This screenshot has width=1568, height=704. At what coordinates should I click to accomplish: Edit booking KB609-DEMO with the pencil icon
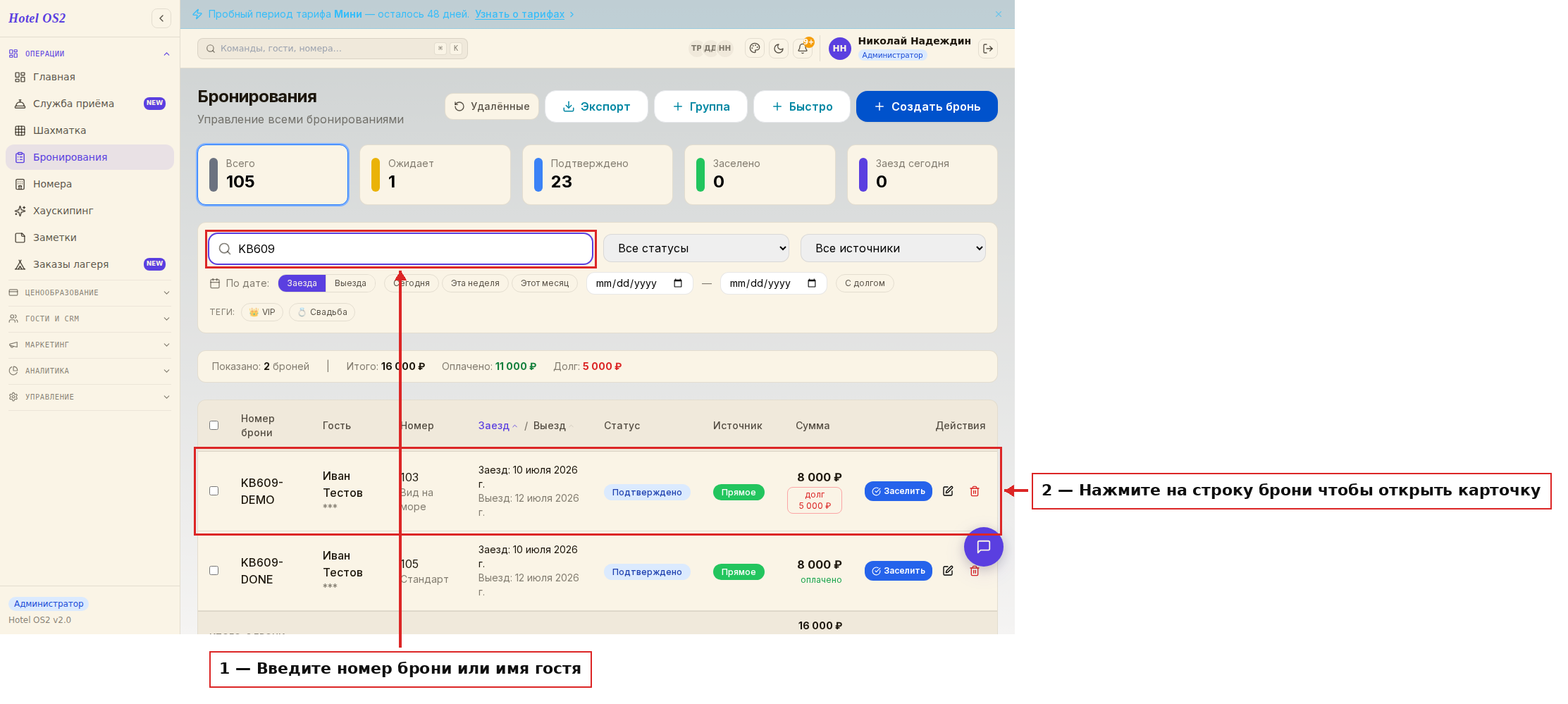pyautogui.click(x=948, y=491)
